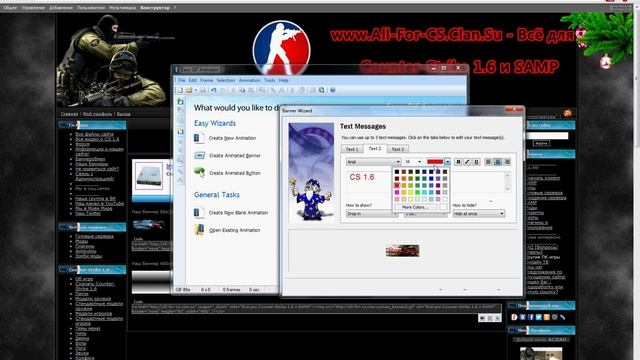This screenshot has height=360, width=640.
Task: Click the Redo arrow icon in the toolbar
Action: (222, 90)
